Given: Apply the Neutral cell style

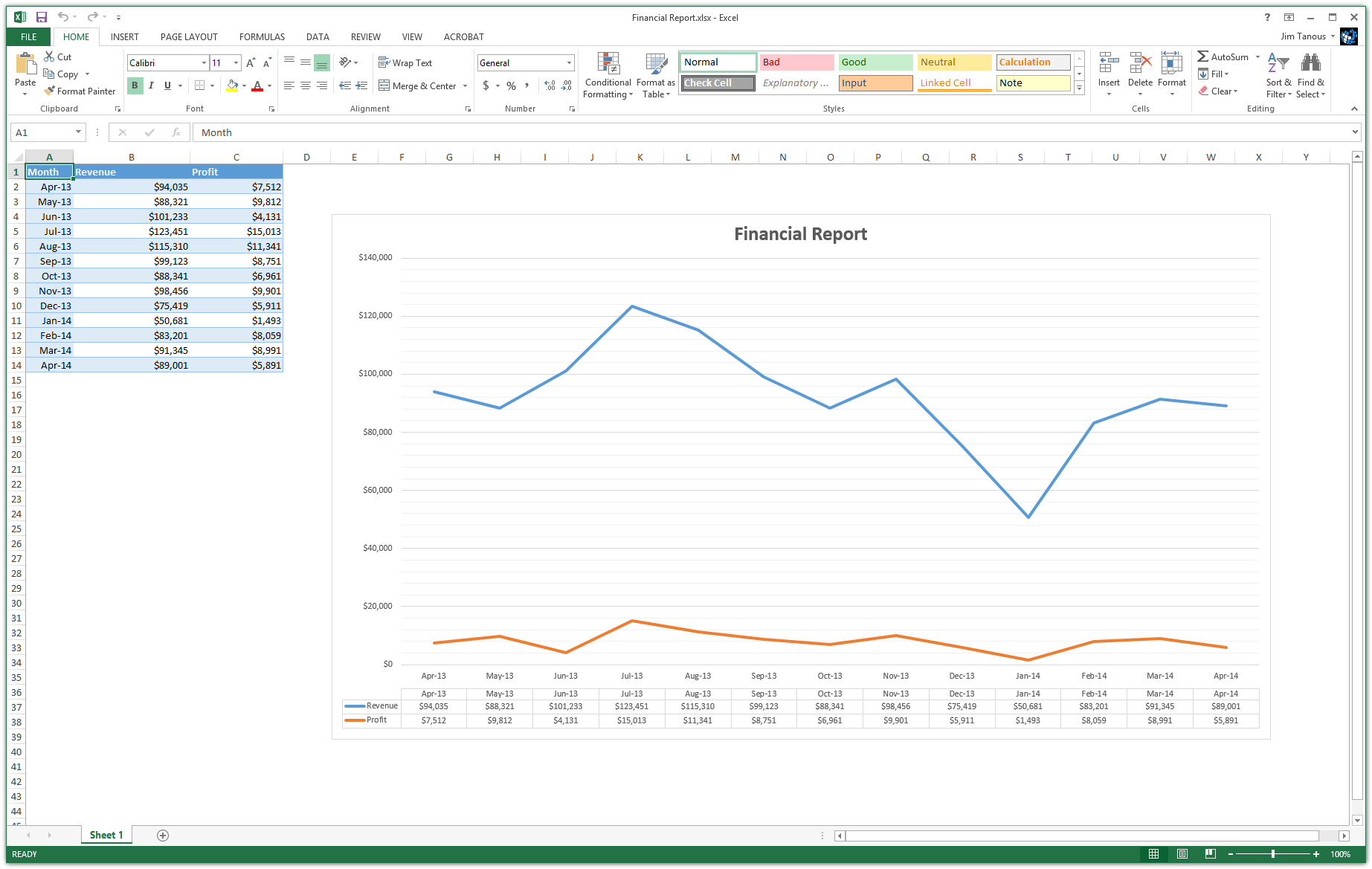Looking at the screenshot, I should [954, 62].
